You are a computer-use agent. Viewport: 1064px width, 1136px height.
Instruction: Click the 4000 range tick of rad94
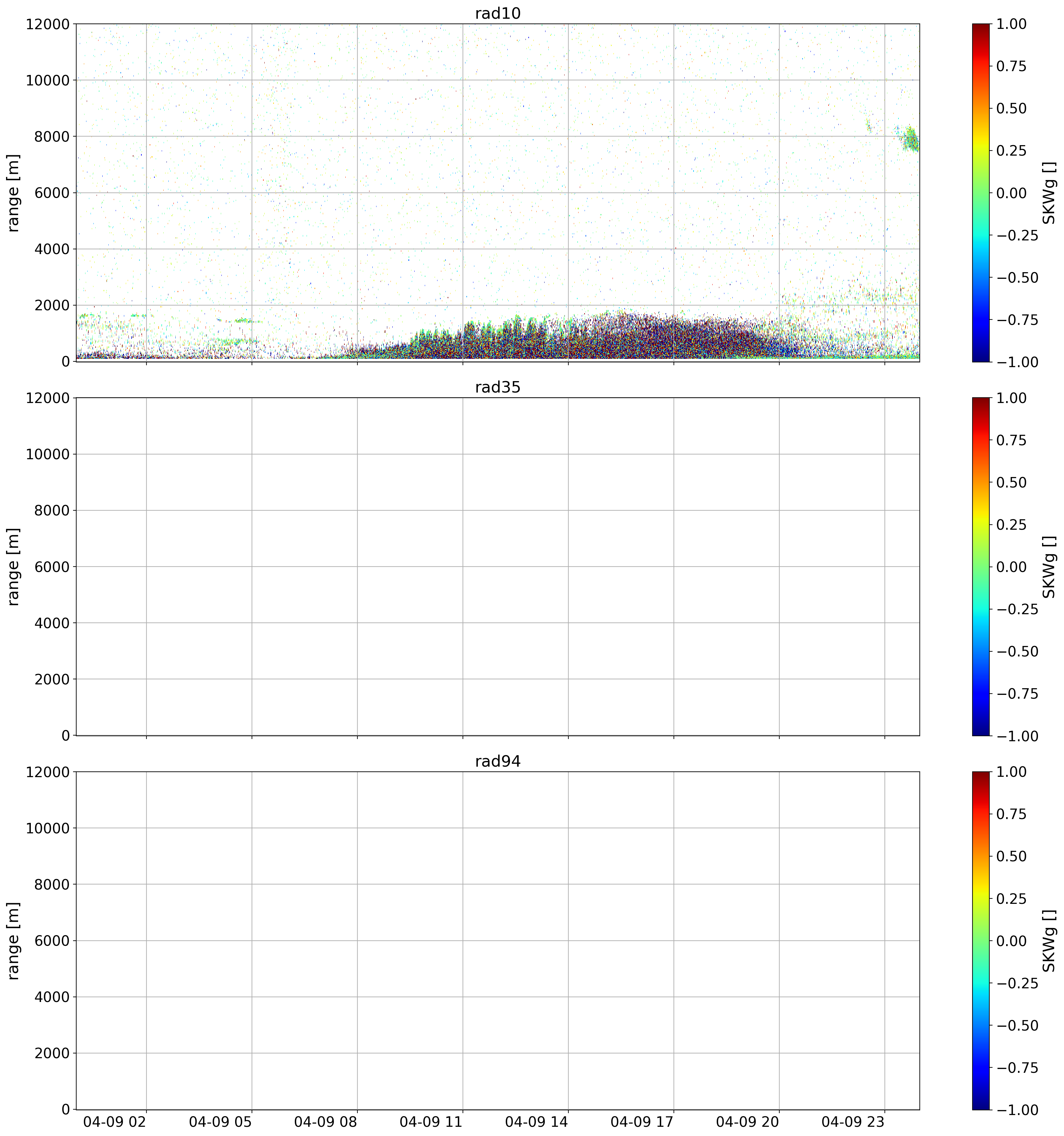51,997
